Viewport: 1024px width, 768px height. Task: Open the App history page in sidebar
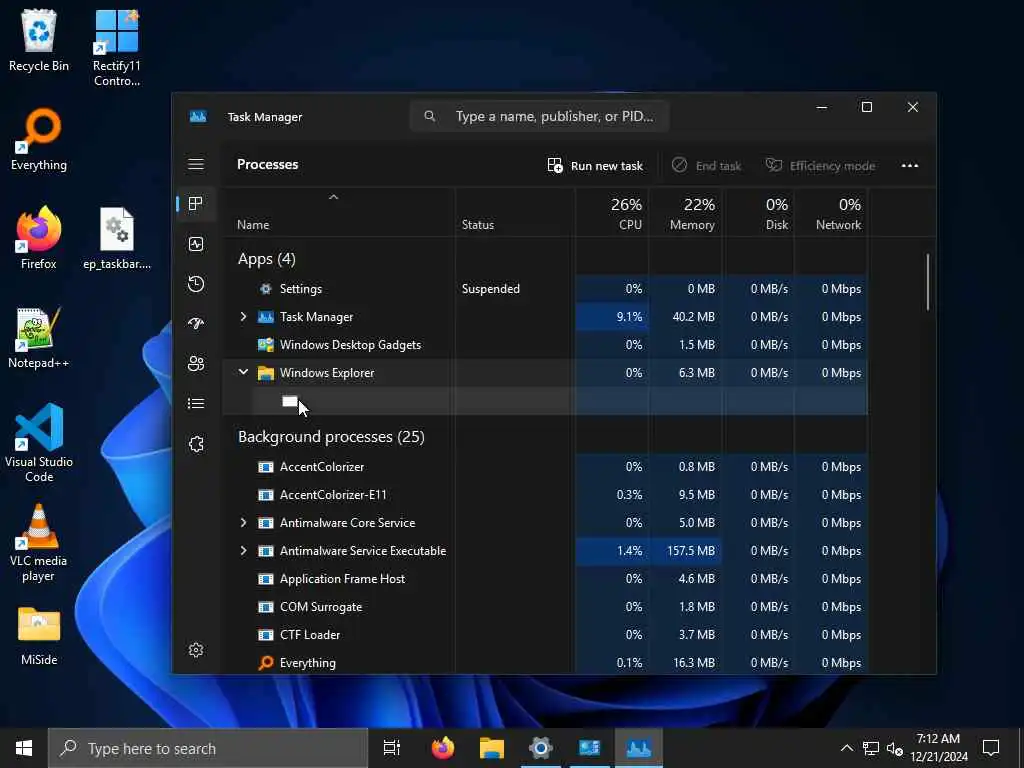coord(196,284)
